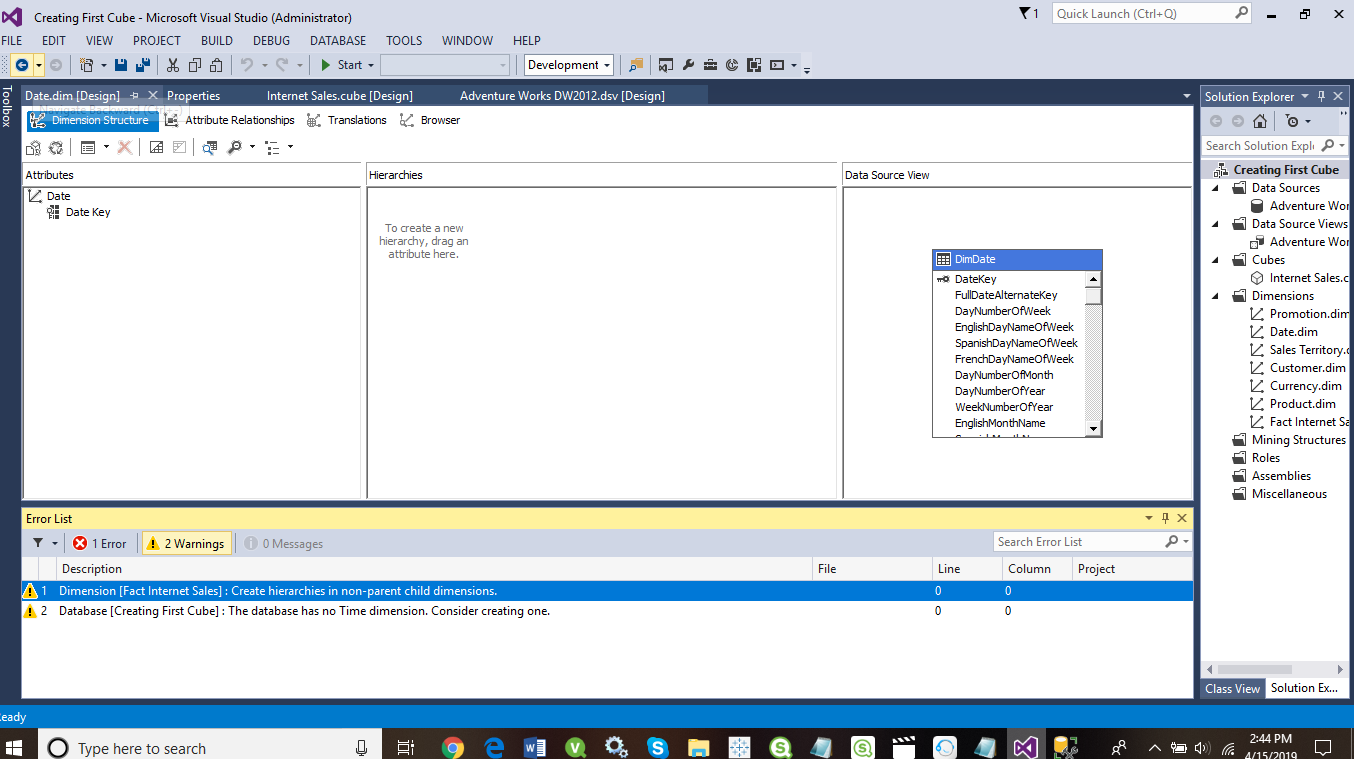Click the Copy toolbar icon

[195, 65]
